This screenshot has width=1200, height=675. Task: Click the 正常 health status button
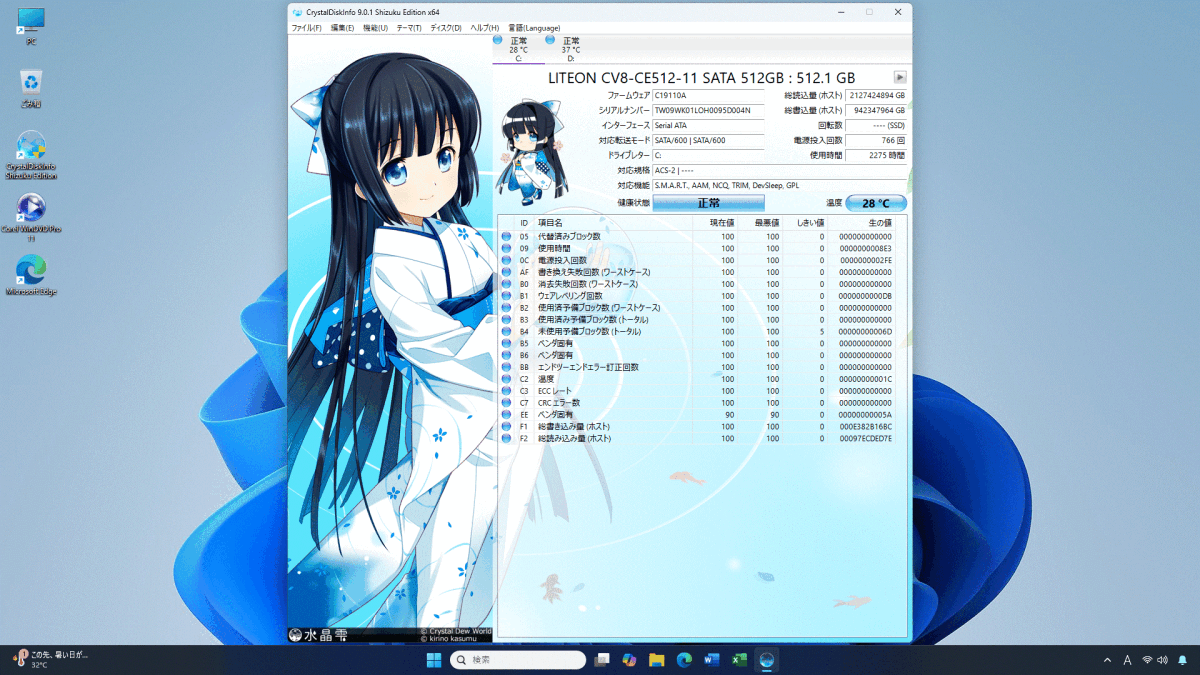pyautogui.click(x=708, y=203)
